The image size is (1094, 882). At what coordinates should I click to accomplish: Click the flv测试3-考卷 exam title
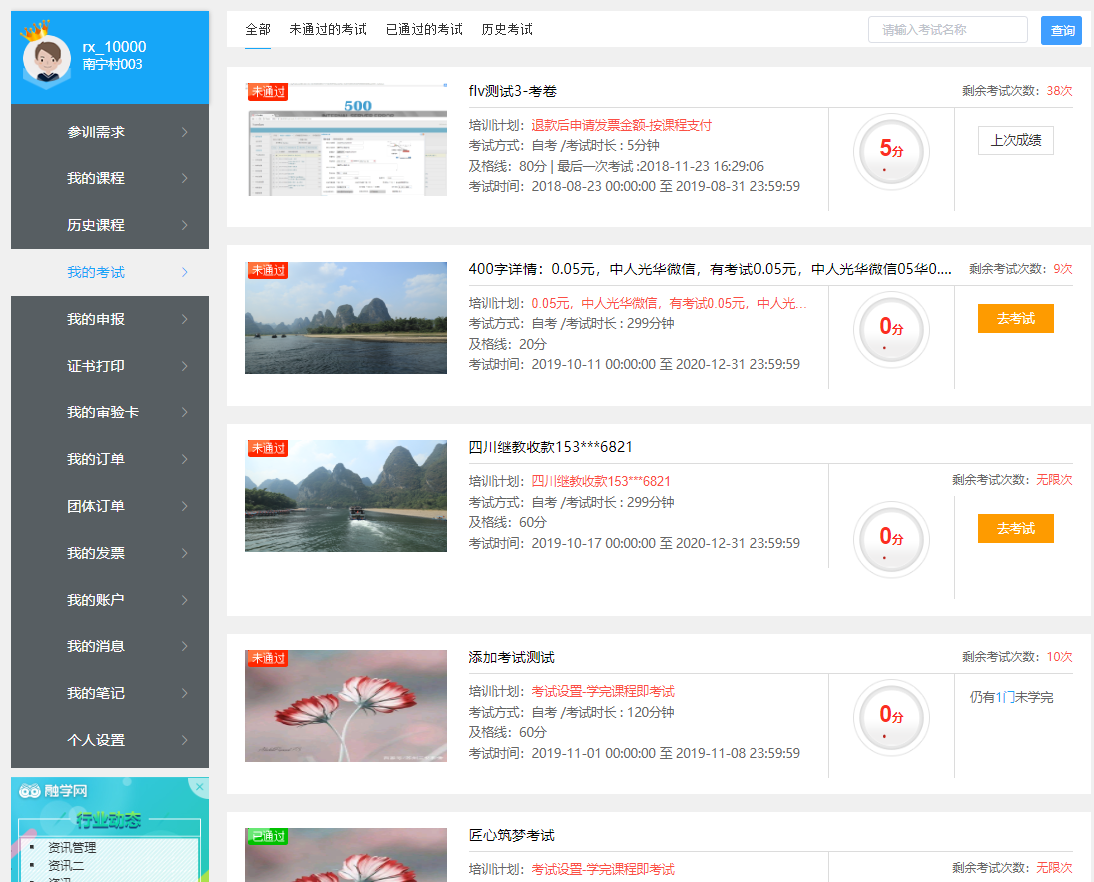pyautogui.click(x=512, y=91)
